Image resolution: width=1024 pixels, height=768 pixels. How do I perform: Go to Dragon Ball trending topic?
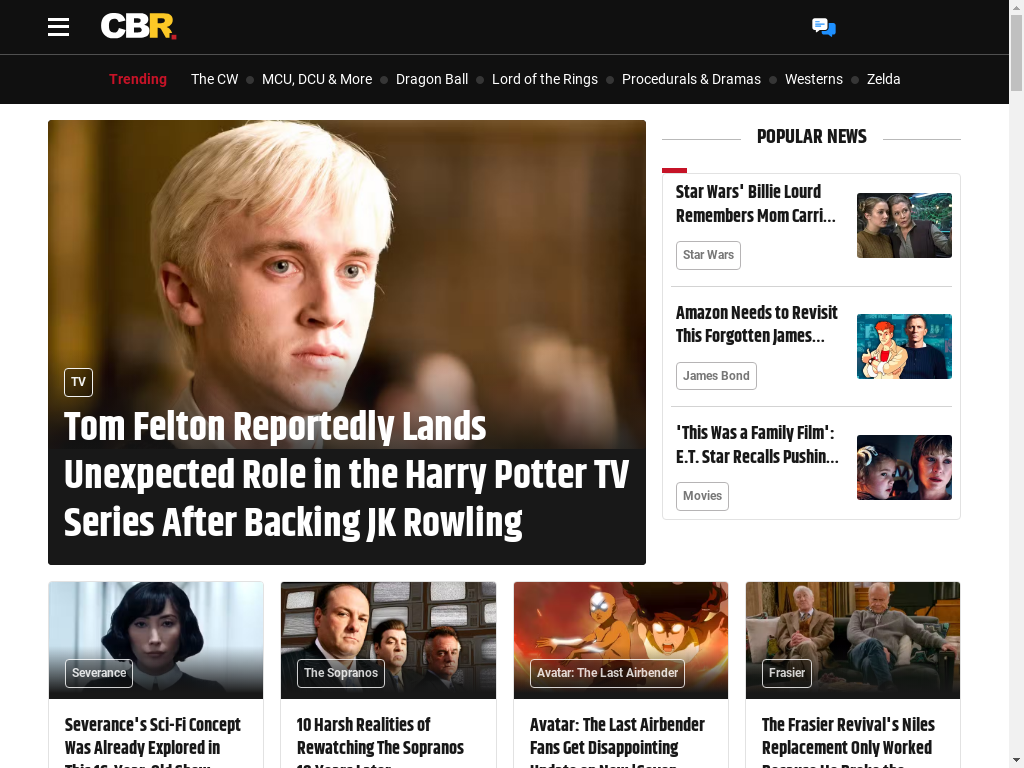(x=432, y=79)
